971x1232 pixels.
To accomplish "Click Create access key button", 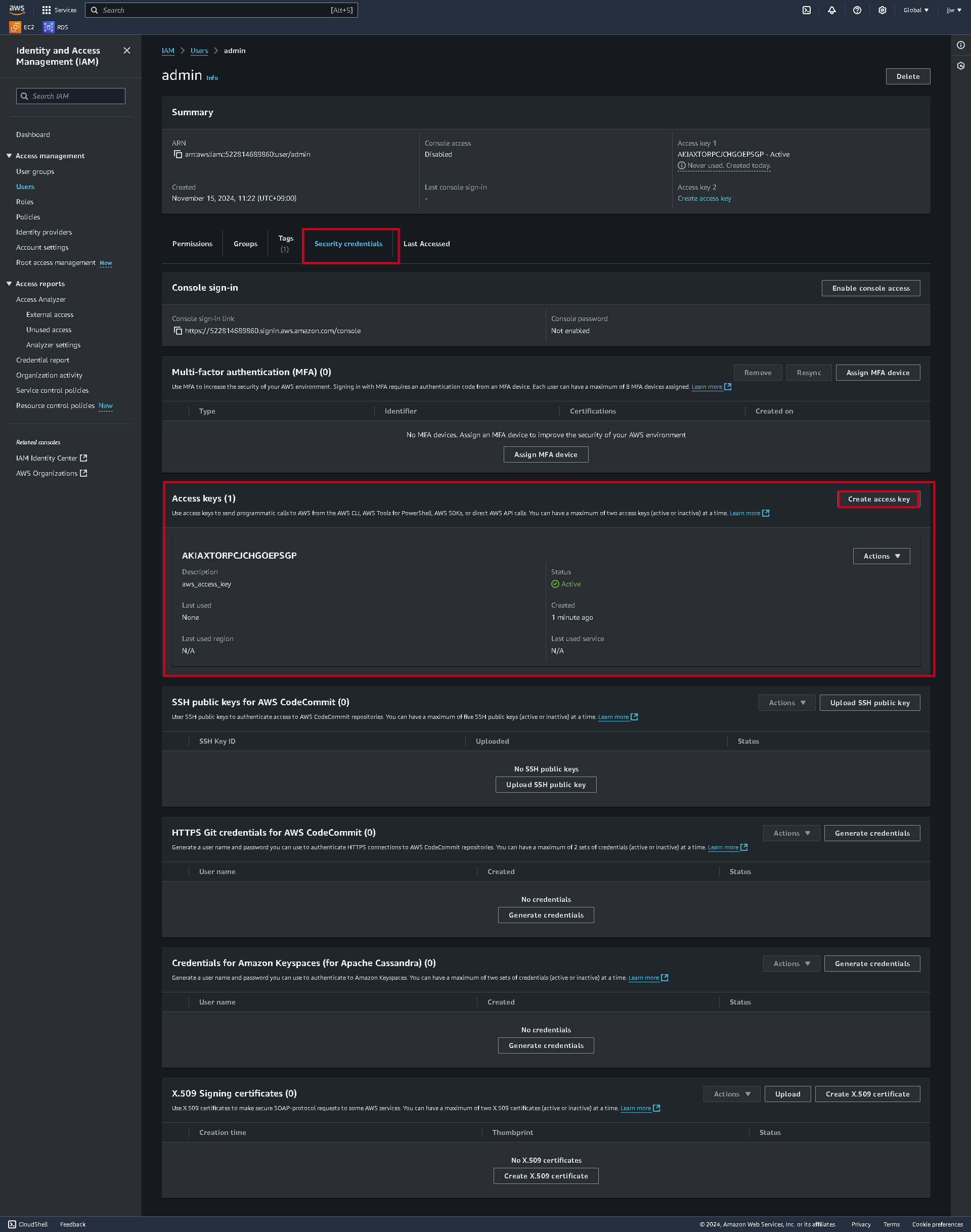I will 878,499.
